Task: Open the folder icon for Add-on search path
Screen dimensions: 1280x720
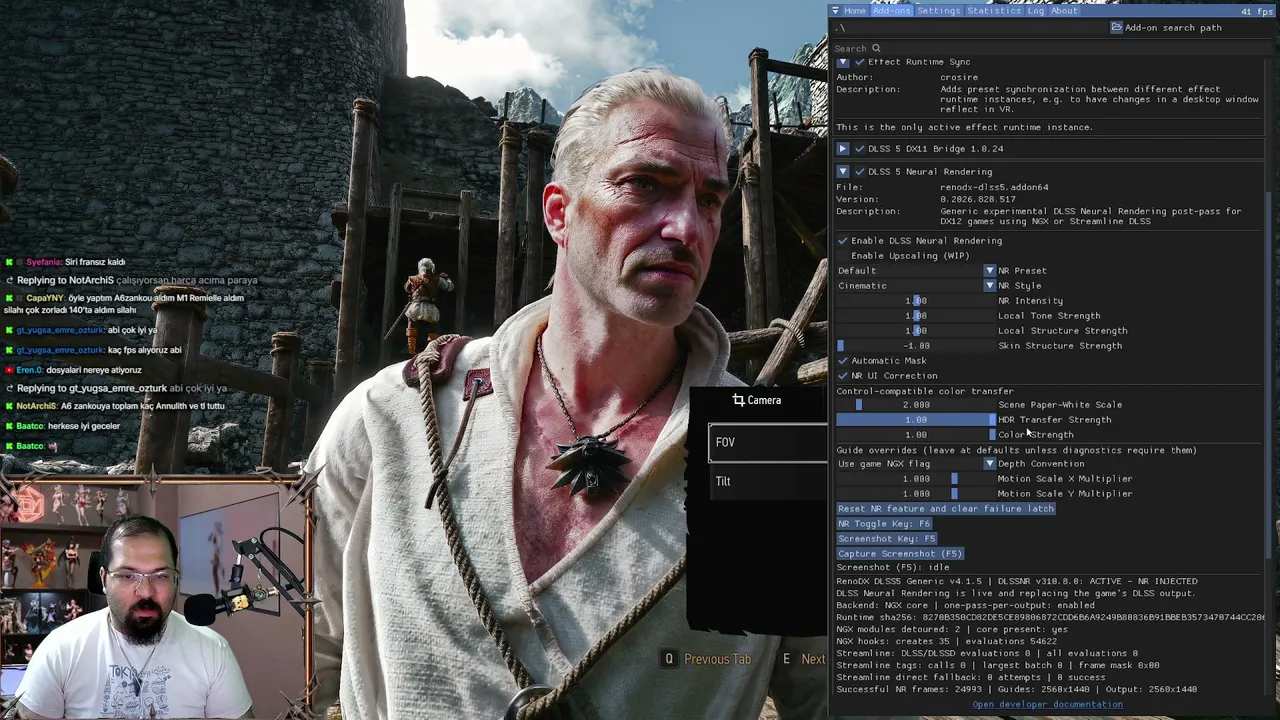Action: [1116, 28]
